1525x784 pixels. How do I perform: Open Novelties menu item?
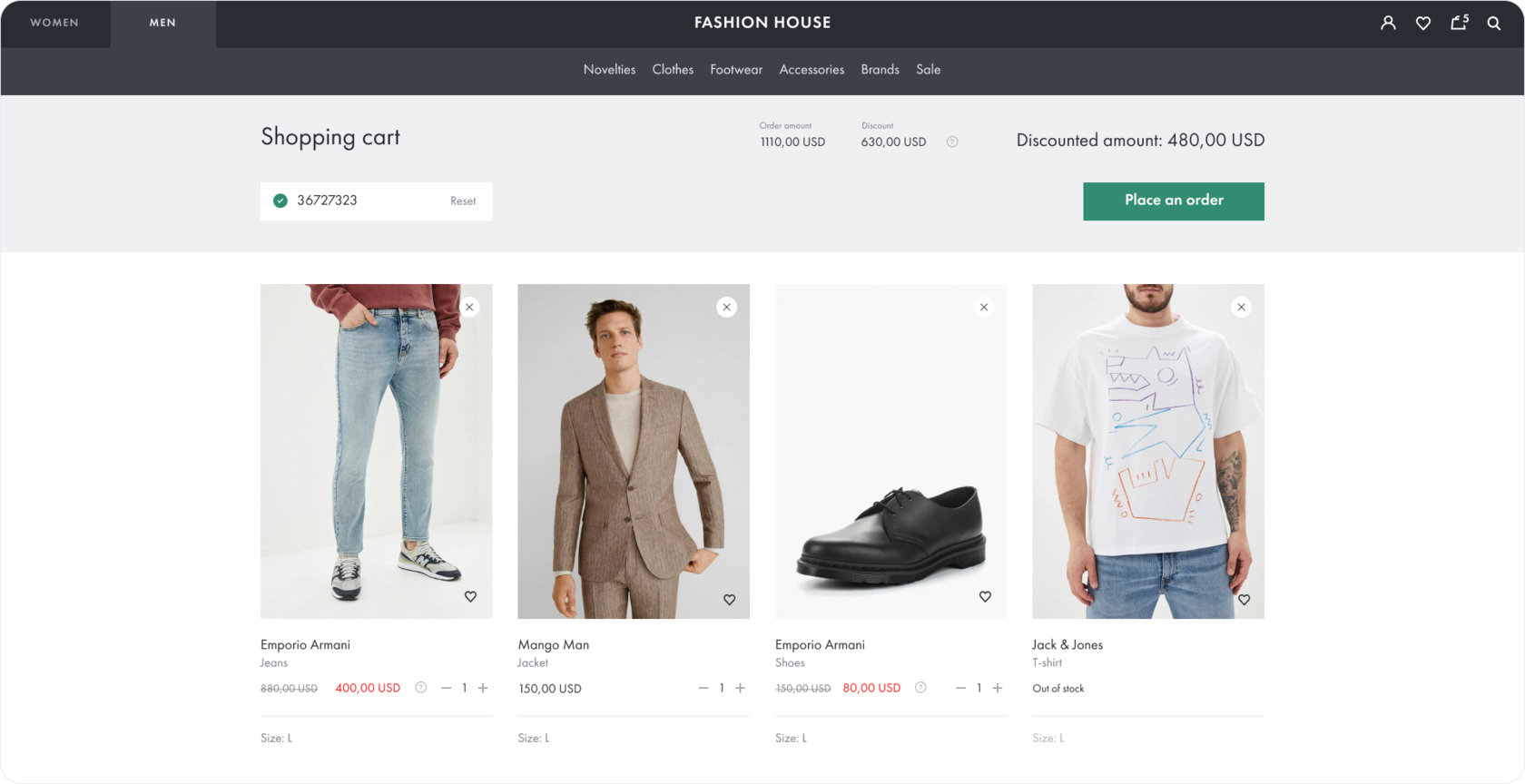(609, 70)
